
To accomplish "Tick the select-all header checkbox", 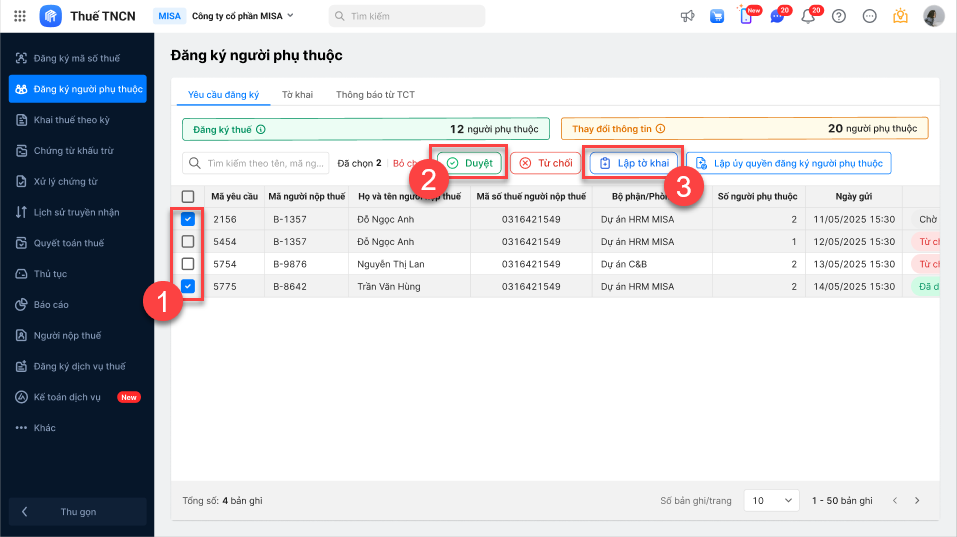I will [x=188, y=197].
